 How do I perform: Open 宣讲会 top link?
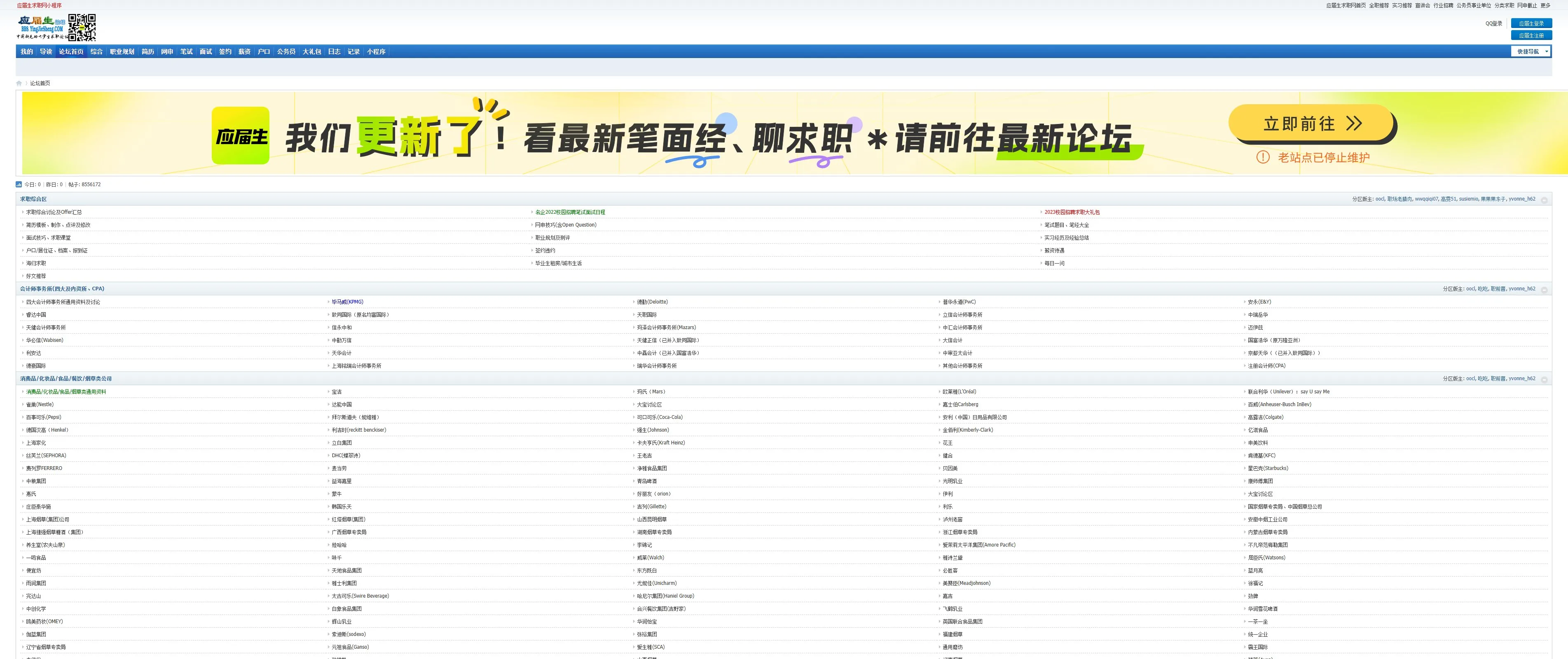(1423, 5)
